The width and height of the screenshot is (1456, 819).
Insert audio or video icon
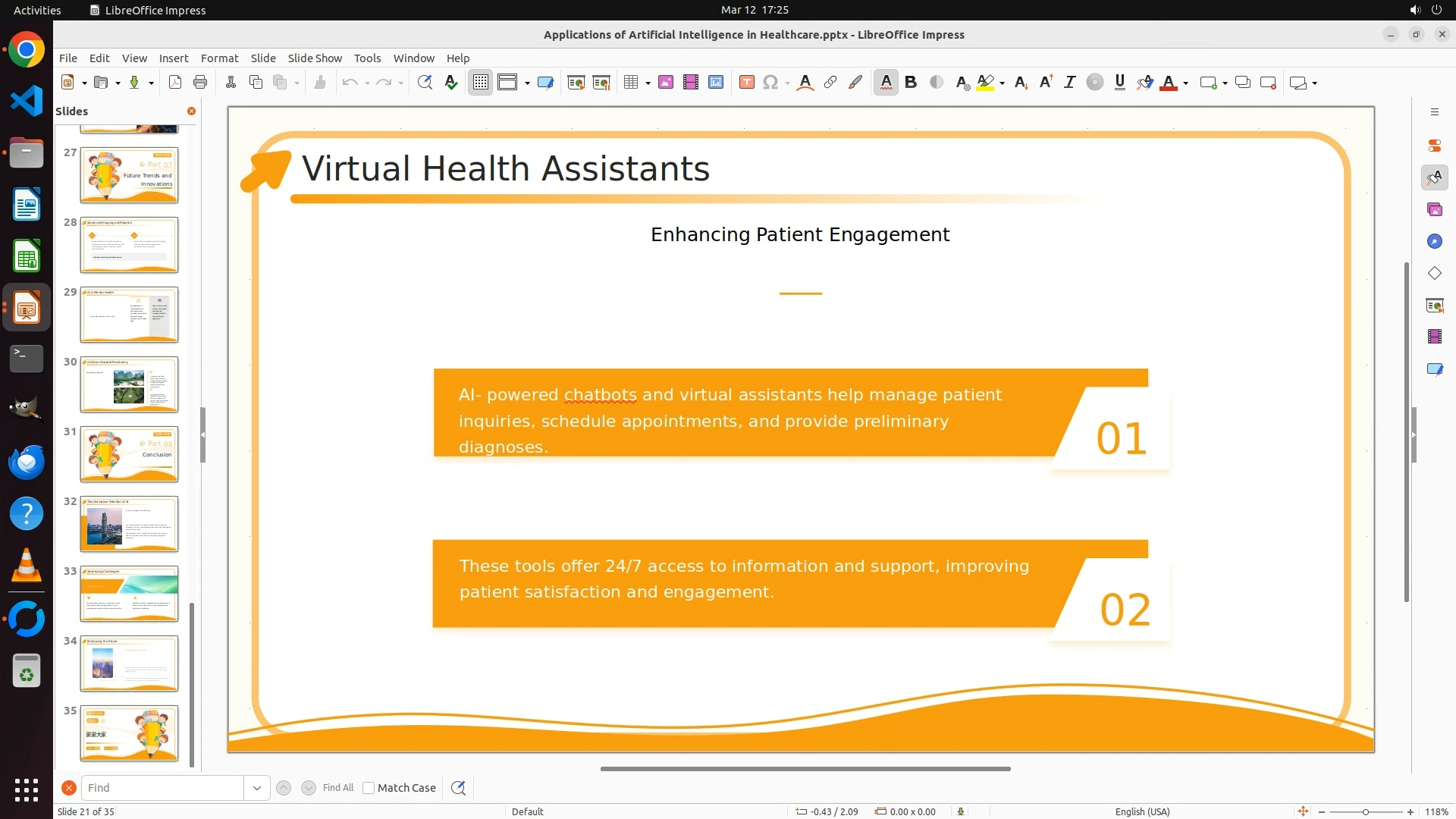coord(690,83)
